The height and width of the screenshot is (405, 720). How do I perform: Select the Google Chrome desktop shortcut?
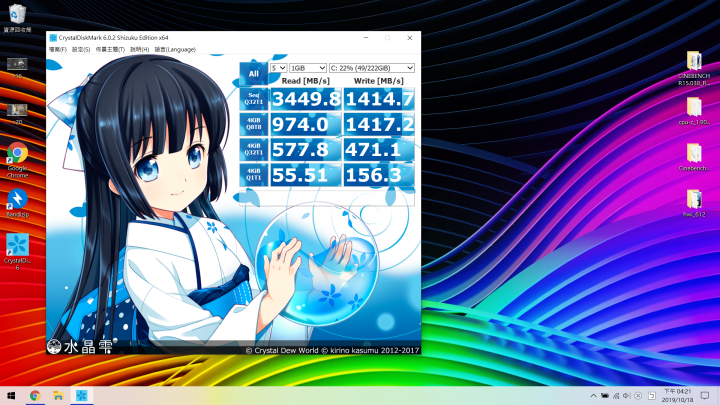pos(17,160)
